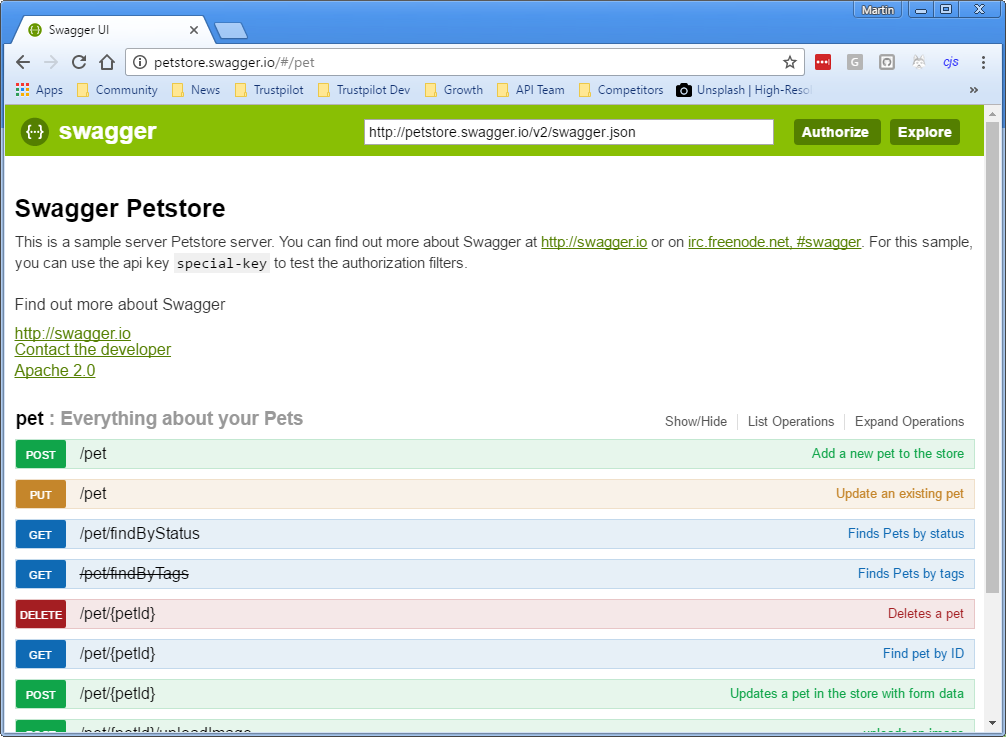Bookmark this page with the star icon
1006x737 pixels.
pyautogui.click(x=790, y=62)
